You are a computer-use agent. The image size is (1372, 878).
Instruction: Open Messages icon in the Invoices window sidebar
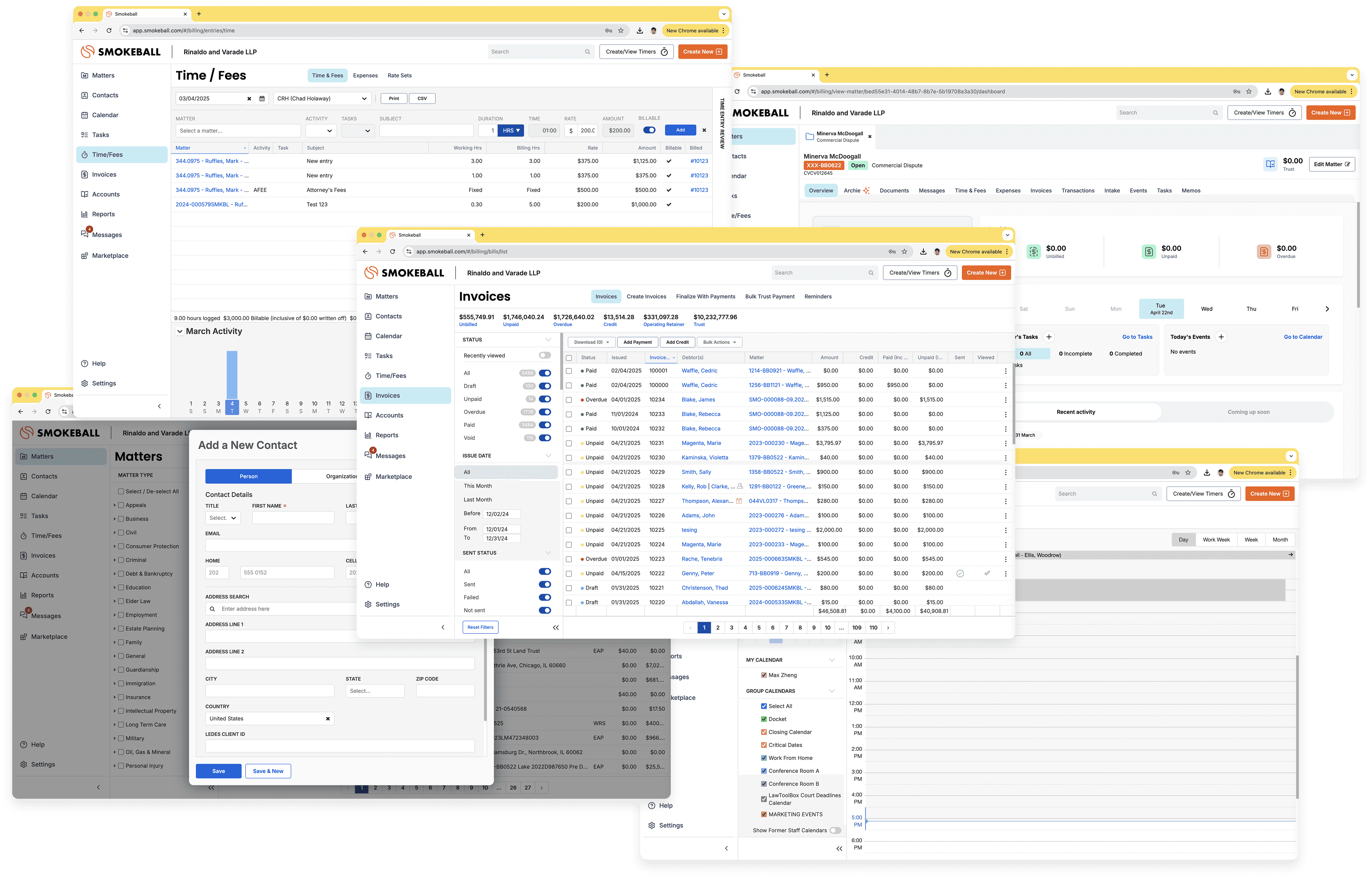coord(369,454)
